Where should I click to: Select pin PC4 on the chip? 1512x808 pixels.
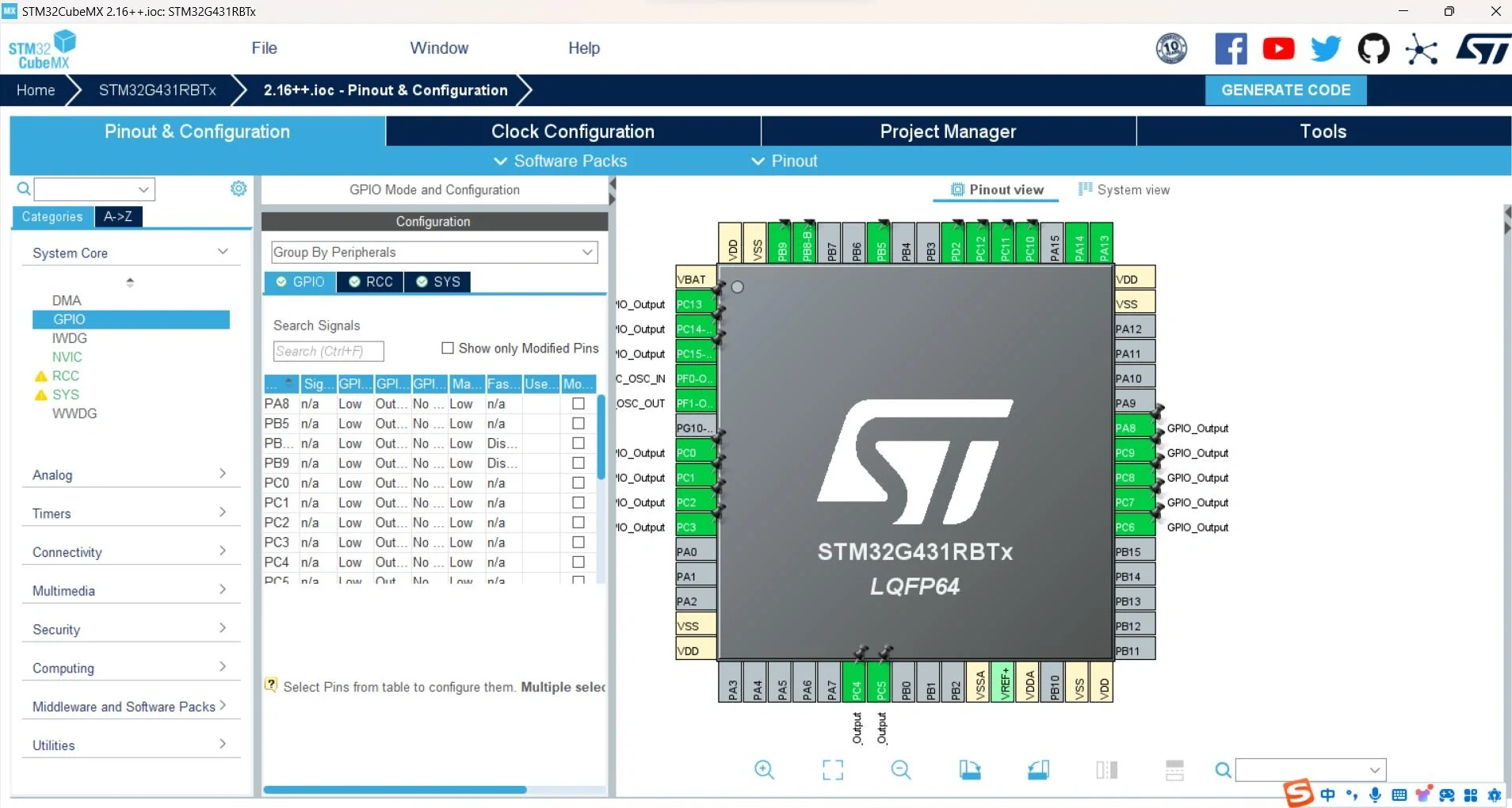(856, 682)
